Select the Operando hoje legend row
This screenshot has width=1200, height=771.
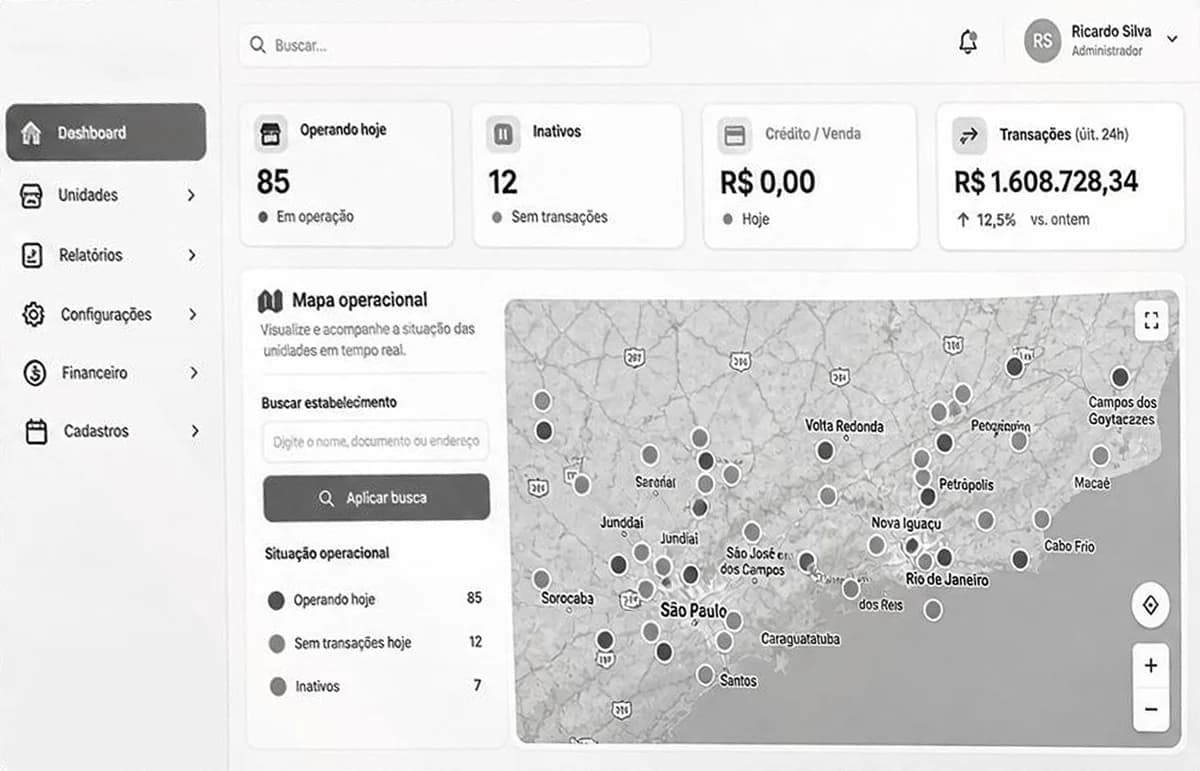[375, 599]
